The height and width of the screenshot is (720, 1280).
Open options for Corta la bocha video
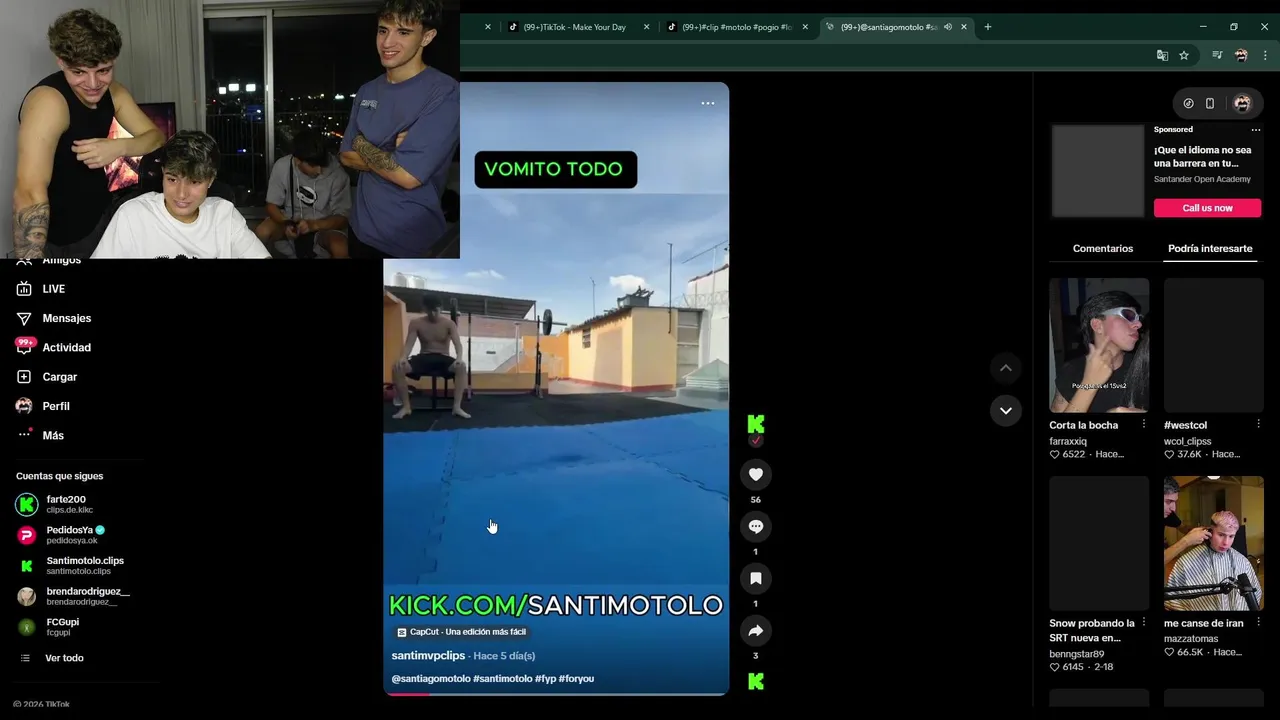tap(1144, 425)
